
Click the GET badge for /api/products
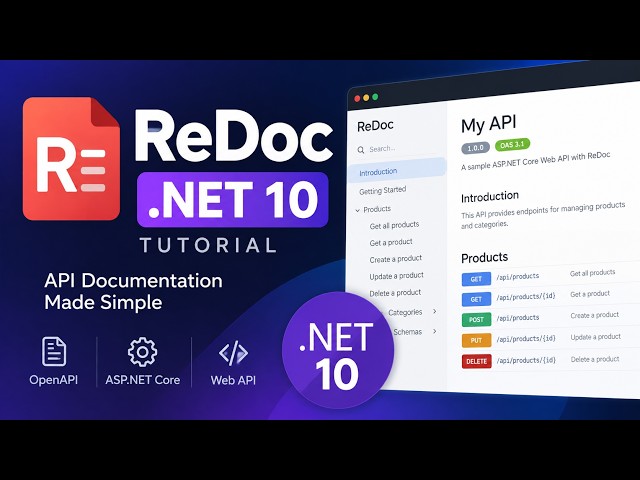tap(476, 279)
